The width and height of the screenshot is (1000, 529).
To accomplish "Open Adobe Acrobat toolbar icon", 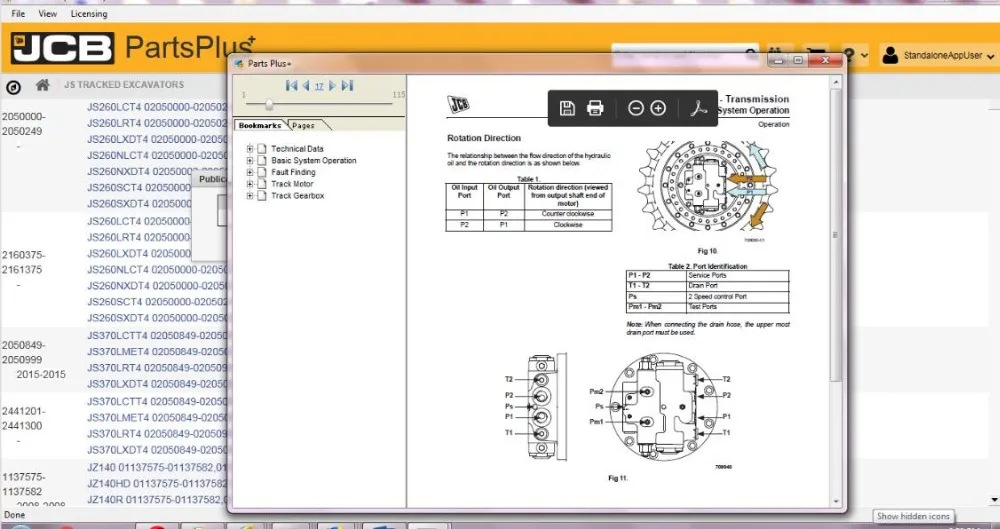I will 698,108.
